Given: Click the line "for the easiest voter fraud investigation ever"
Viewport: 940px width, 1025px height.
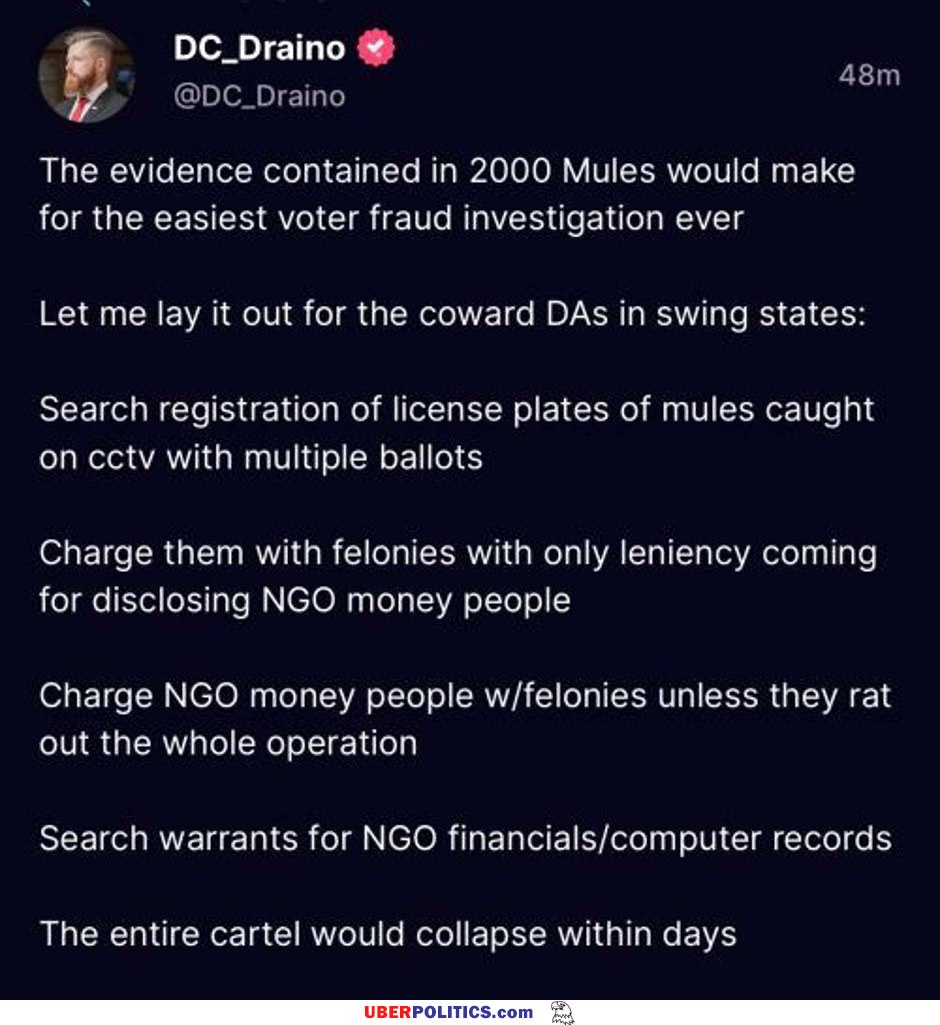Looking at the screenshot, I should tap(392, 218).
